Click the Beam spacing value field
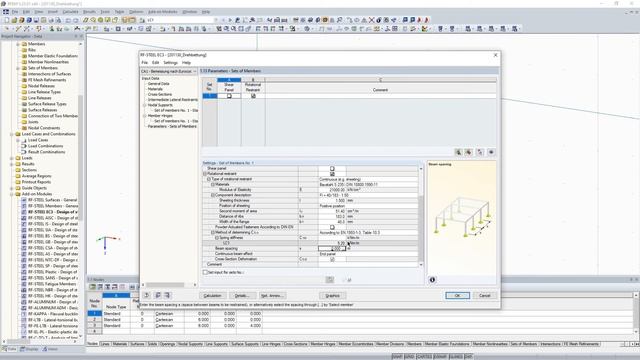The height and width of the screenshot is (360, 640). coord(332,248)
